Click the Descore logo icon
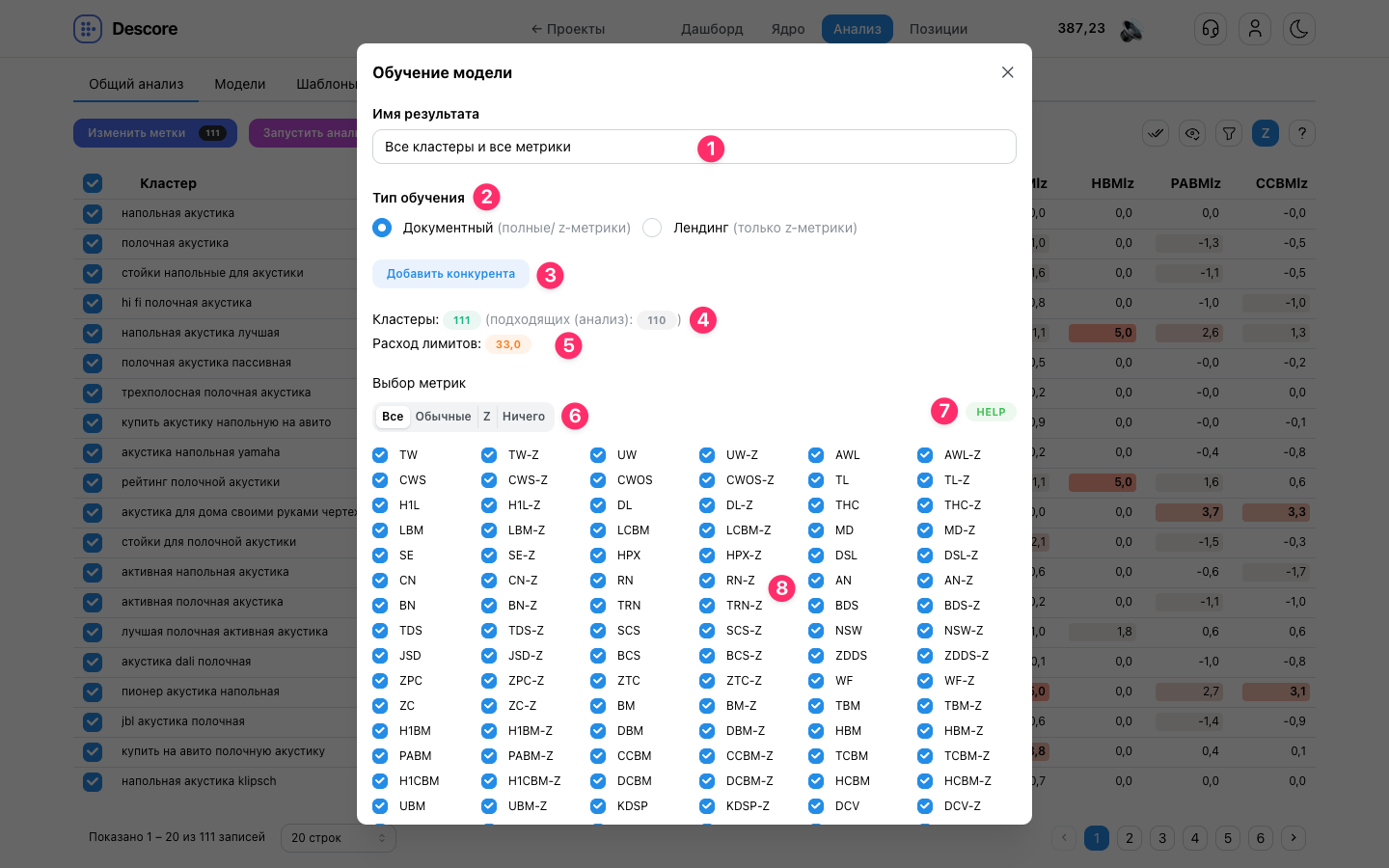1389x868 pixels. click(x=88, y=29)
